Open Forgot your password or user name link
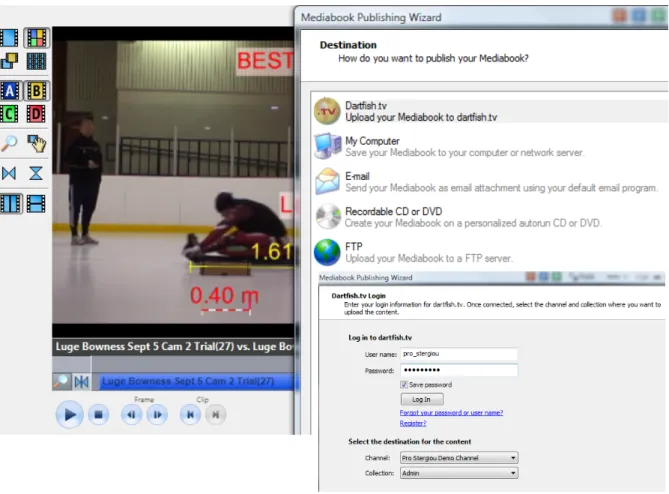 point(451,413)
